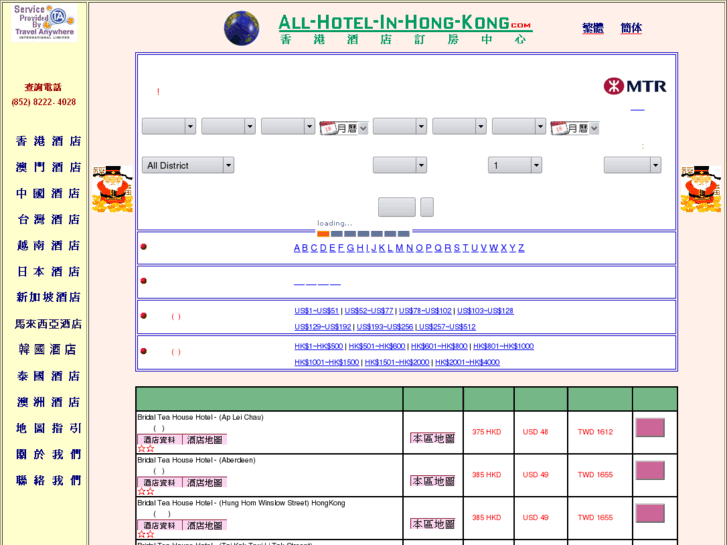Select price range HK$1001~HK$1500
Screen dimensions: 727x545
point(327,362)
